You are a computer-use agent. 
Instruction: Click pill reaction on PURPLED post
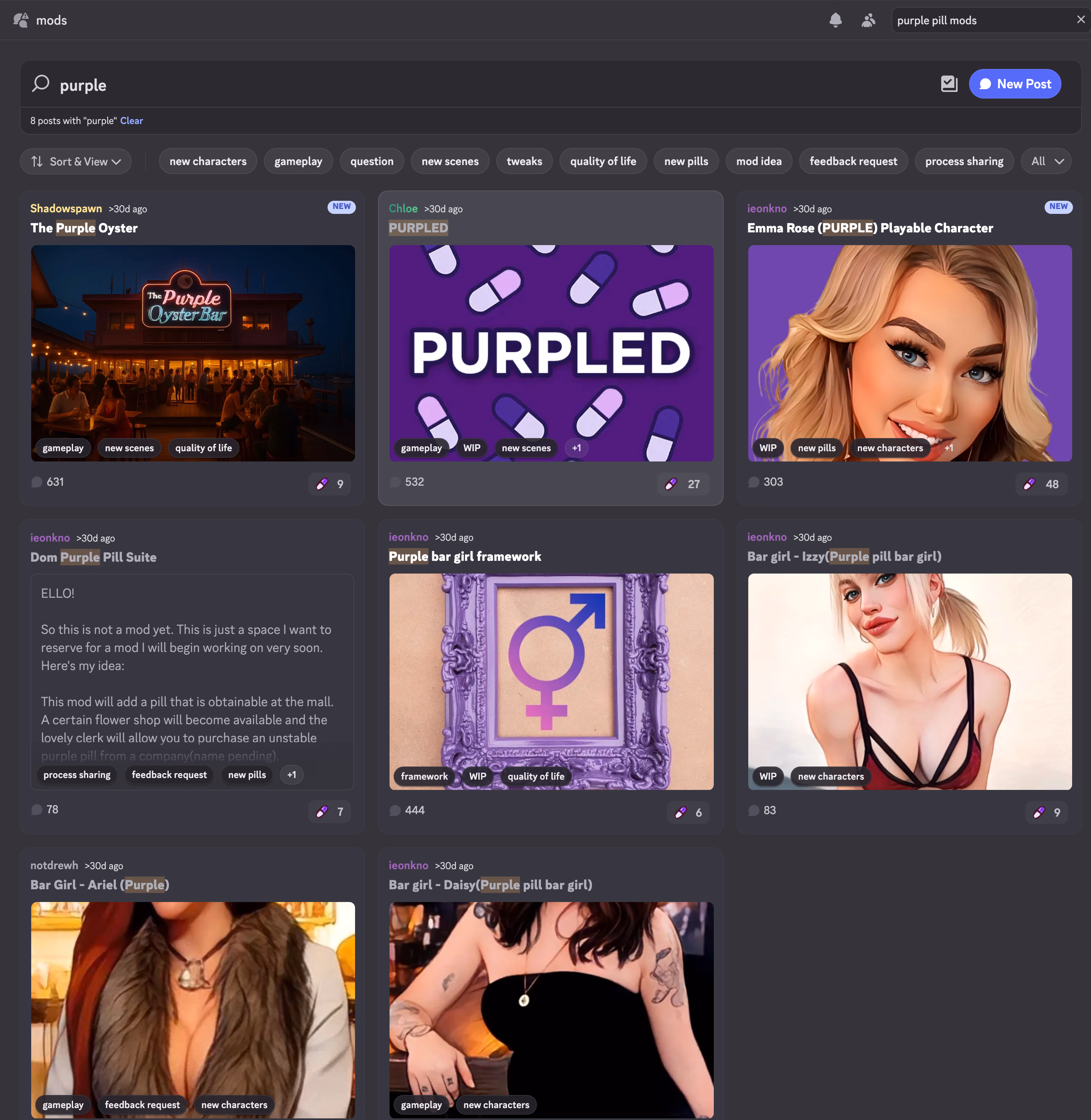(x=683, y=484)
